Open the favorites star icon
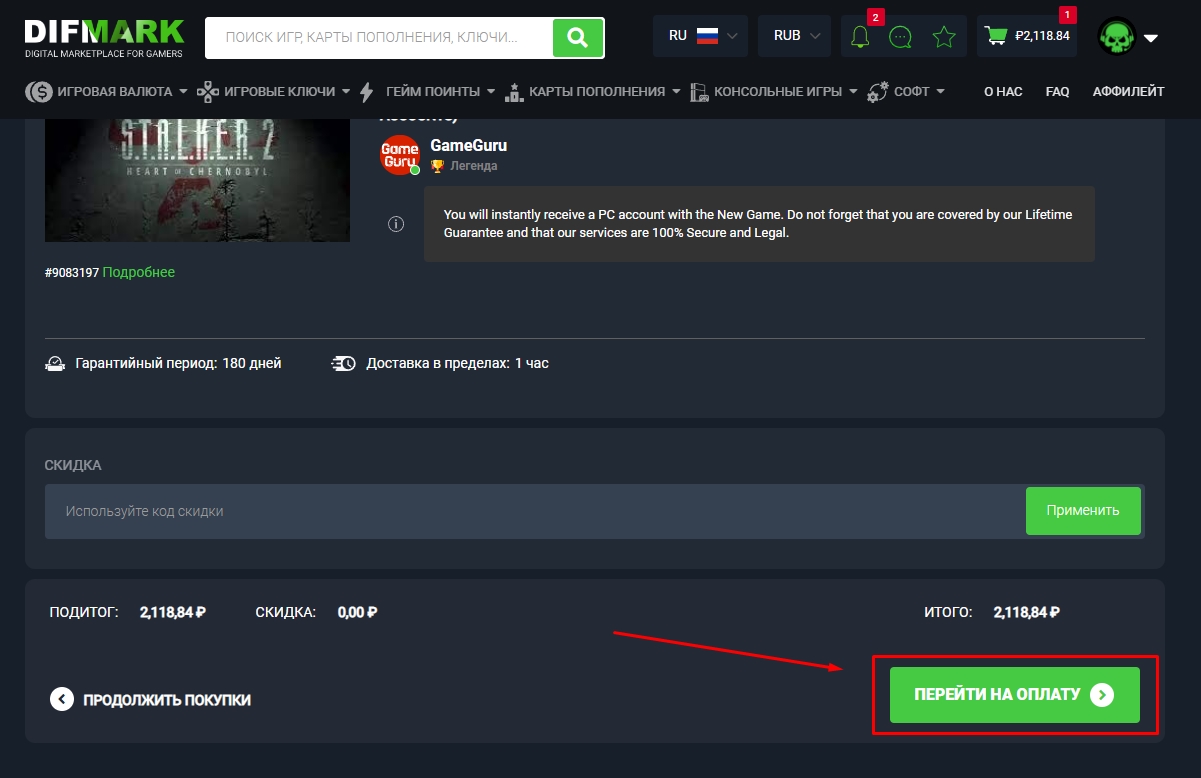The width and height of the screenshot is (1201, 778). point(944,37)
